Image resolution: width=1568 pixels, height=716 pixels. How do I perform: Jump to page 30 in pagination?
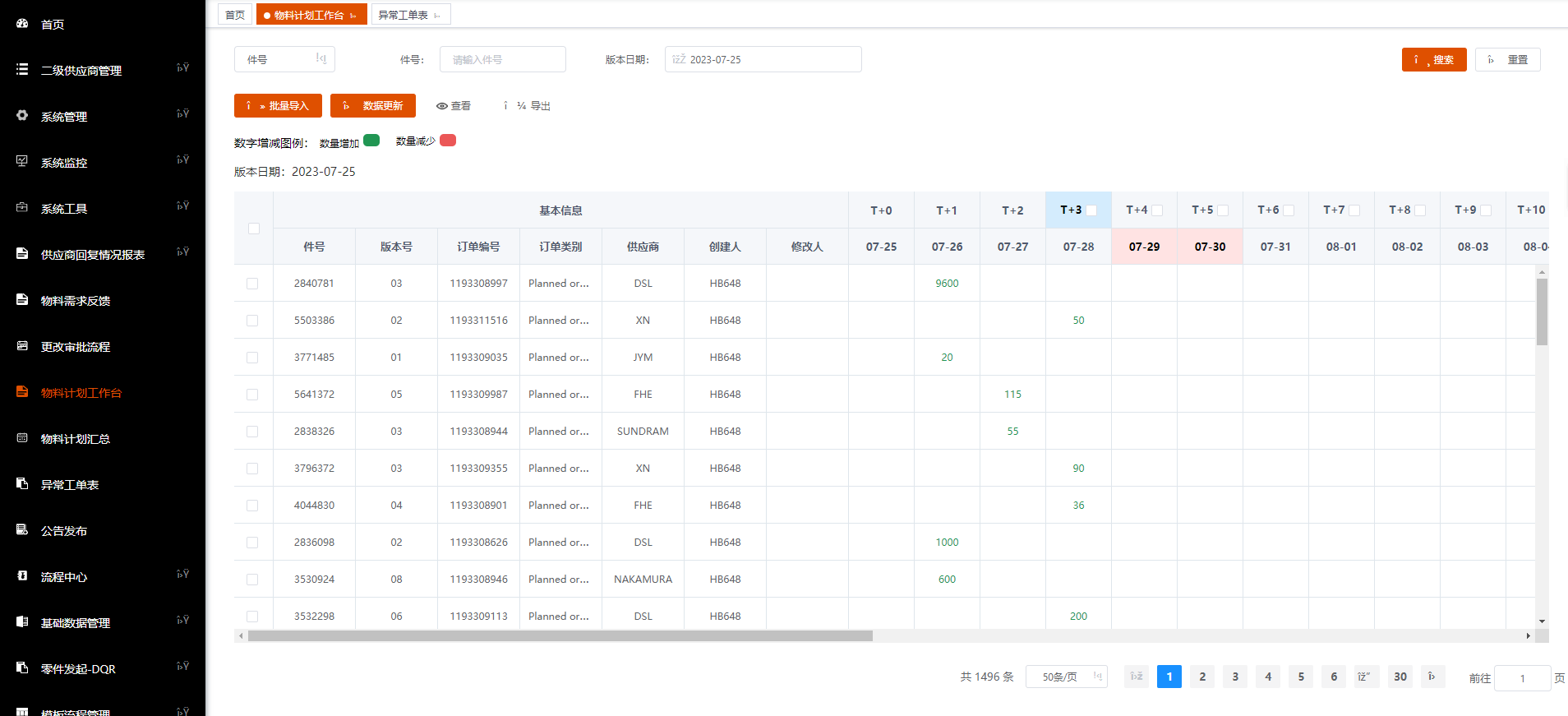click(x=1400, y=677)
